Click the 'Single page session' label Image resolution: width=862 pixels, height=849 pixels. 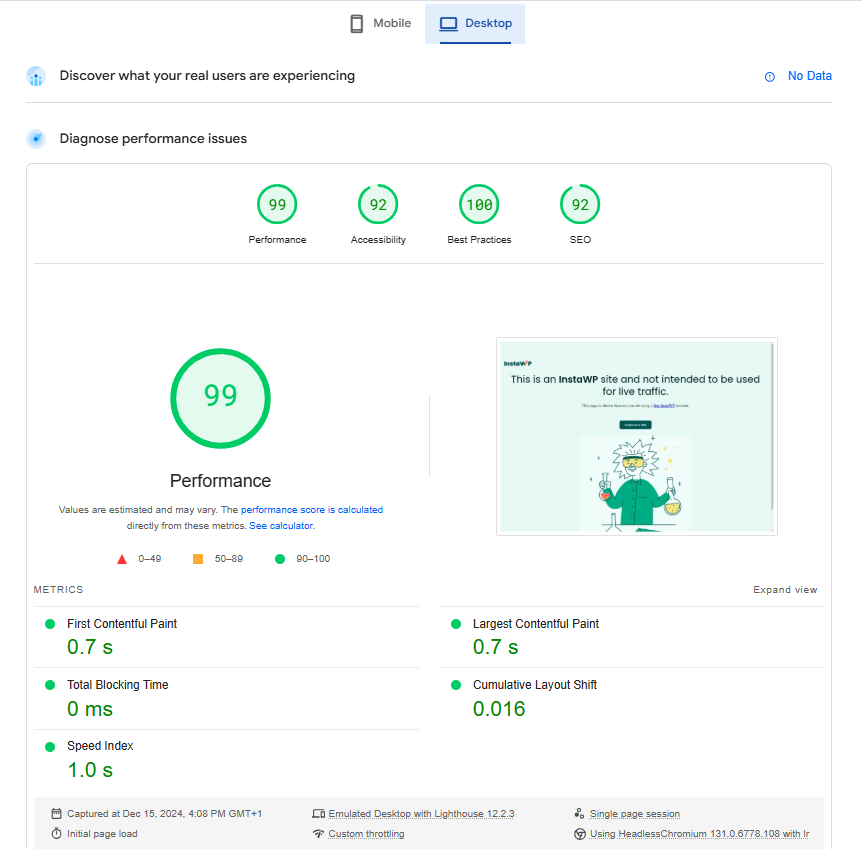point(634,814)
